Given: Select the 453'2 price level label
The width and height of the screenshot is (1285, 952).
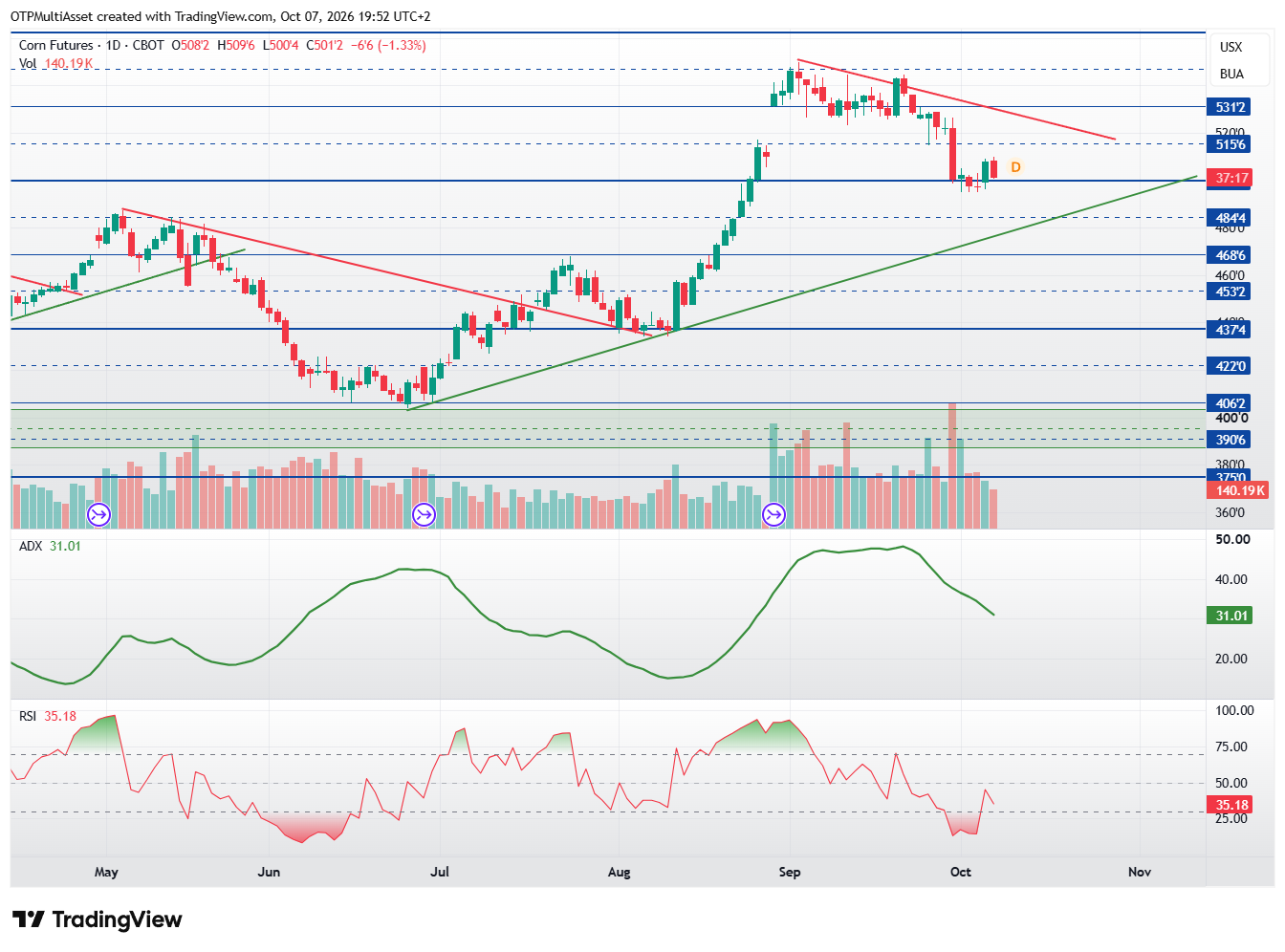Looking at the screenshot, I should tap(1230, 292).
